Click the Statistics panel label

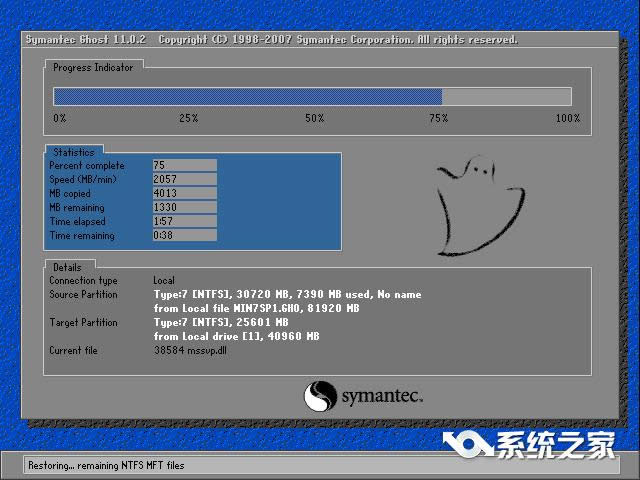click(74, 152)
